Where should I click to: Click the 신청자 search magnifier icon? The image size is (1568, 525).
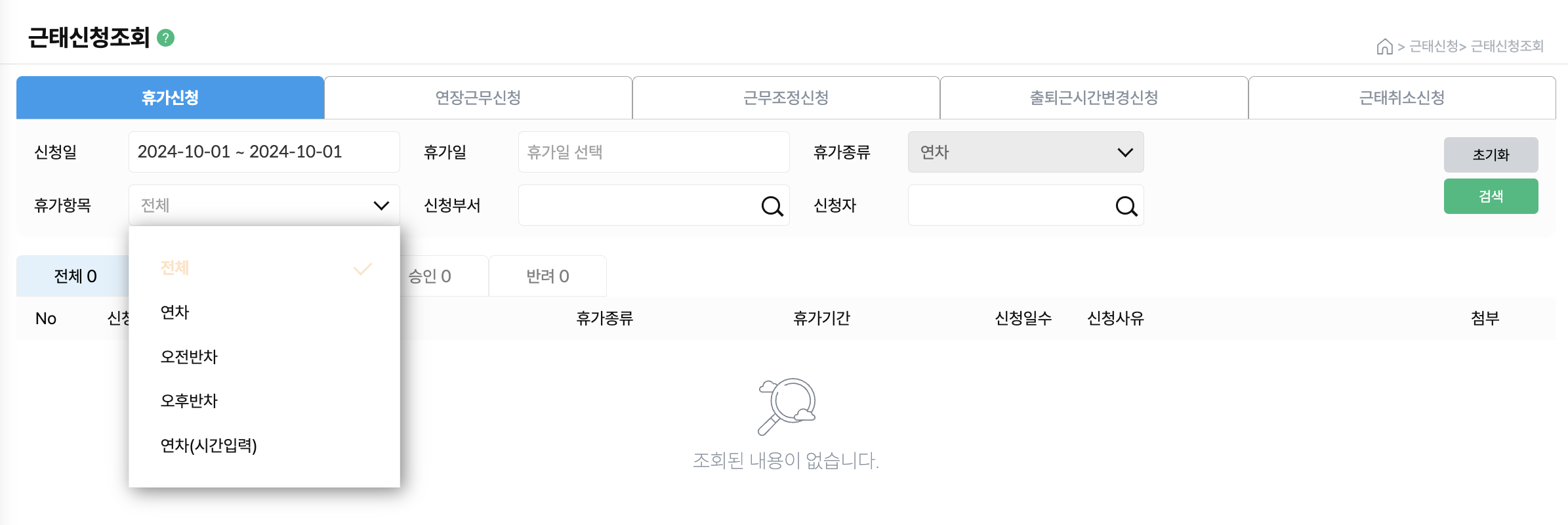pos(1126,206)
